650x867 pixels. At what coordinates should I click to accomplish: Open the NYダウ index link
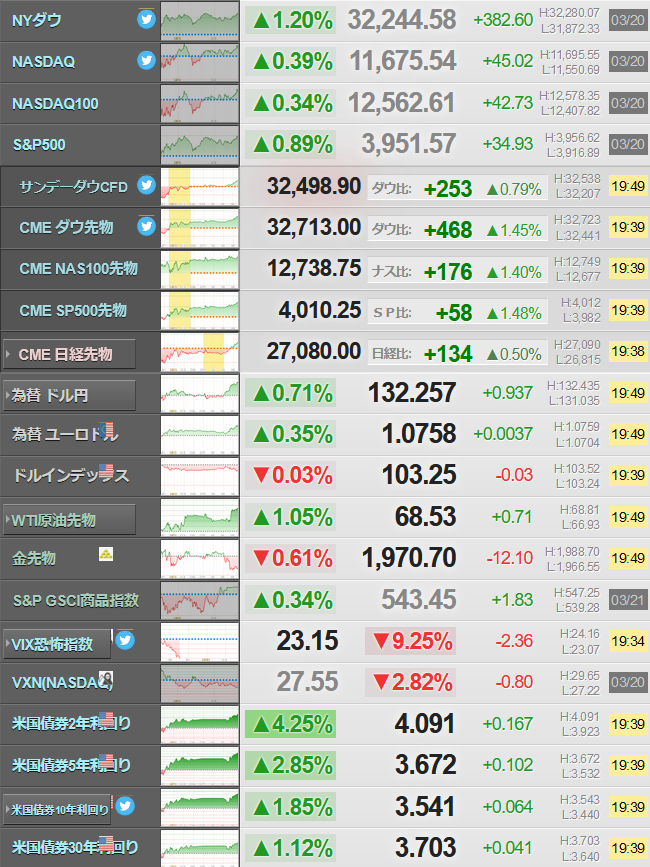pyautogui.click(x=37, y=21)
